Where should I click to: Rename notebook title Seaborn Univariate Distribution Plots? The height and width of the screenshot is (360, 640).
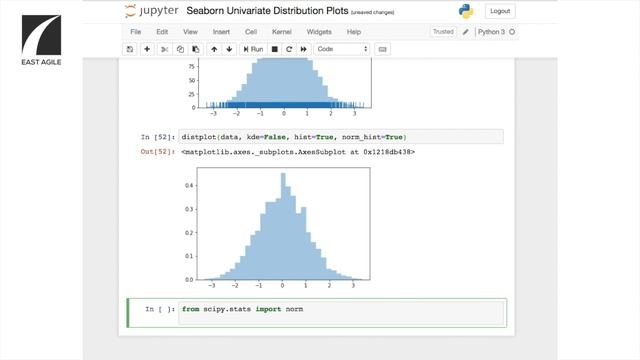pyautogui.click(x=267, y=11)
